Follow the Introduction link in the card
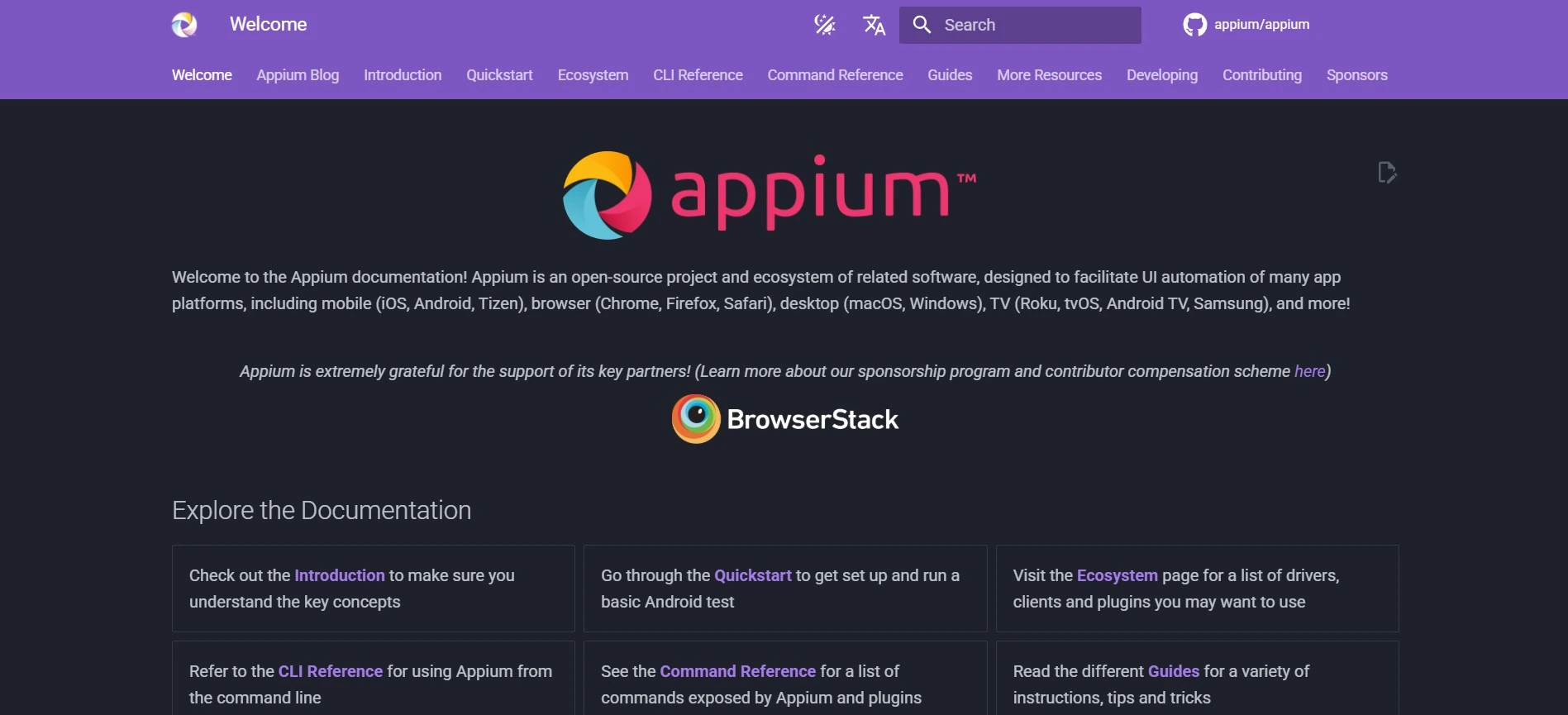The width and height of the screenshot is (1568, 715). click(x=340, y=575)
